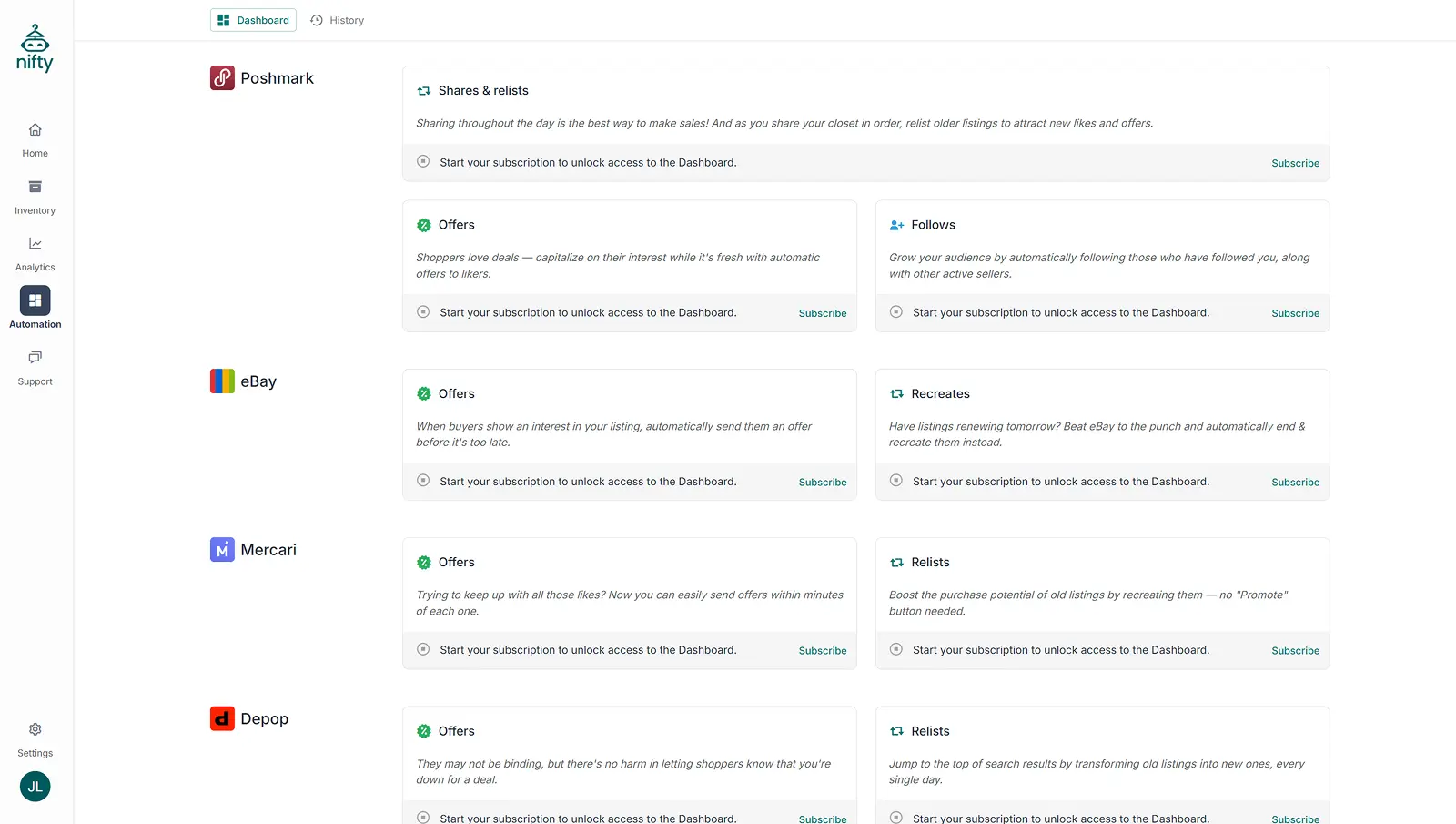Click the eBay section heading

[x=258, y=381]
